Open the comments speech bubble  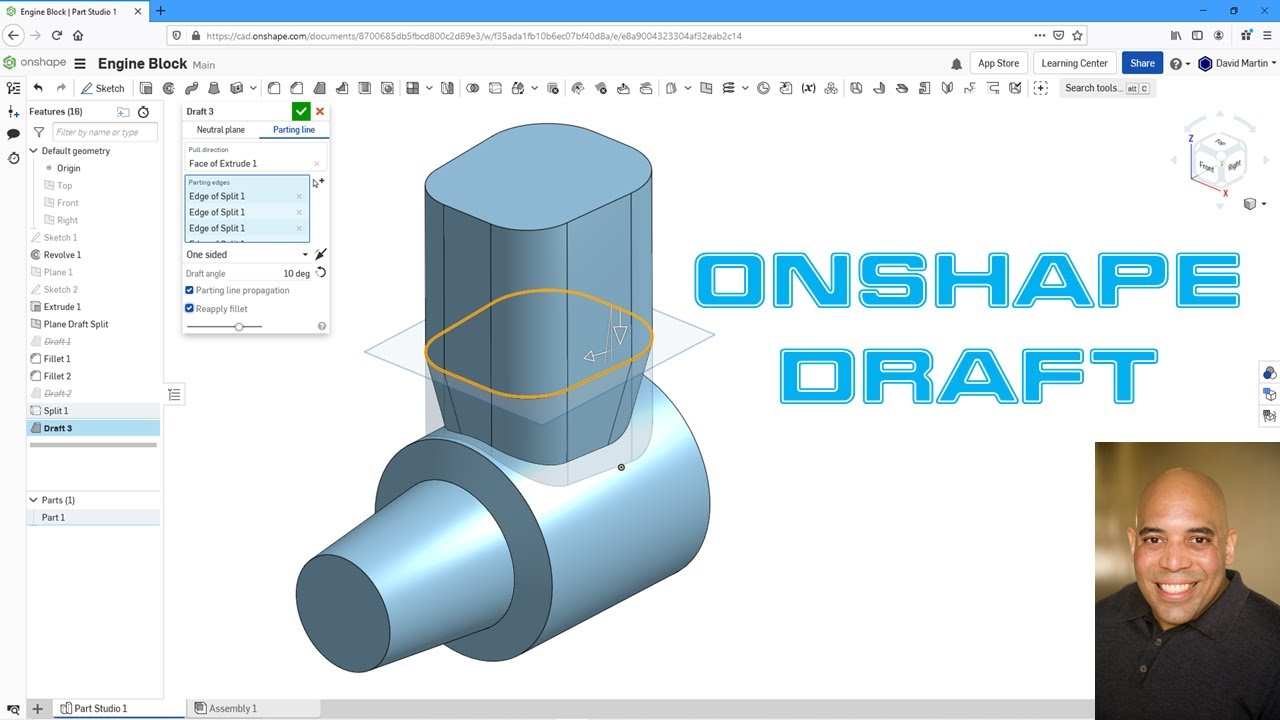coord(13,134)
